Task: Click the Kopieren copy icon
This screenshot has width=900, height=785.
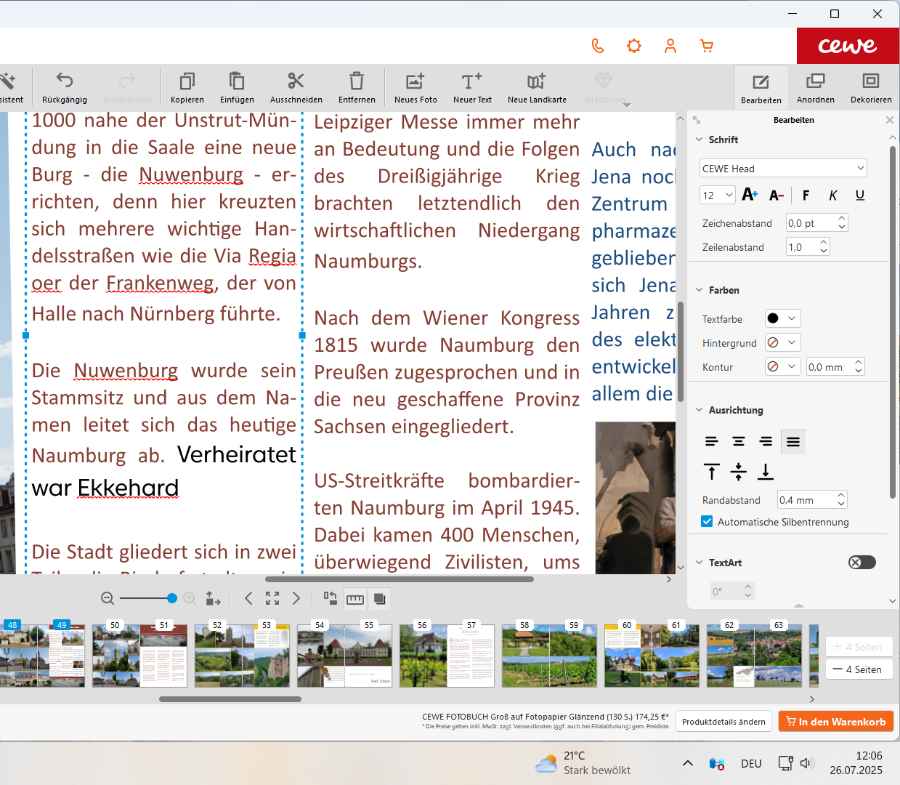Action: 187,82
